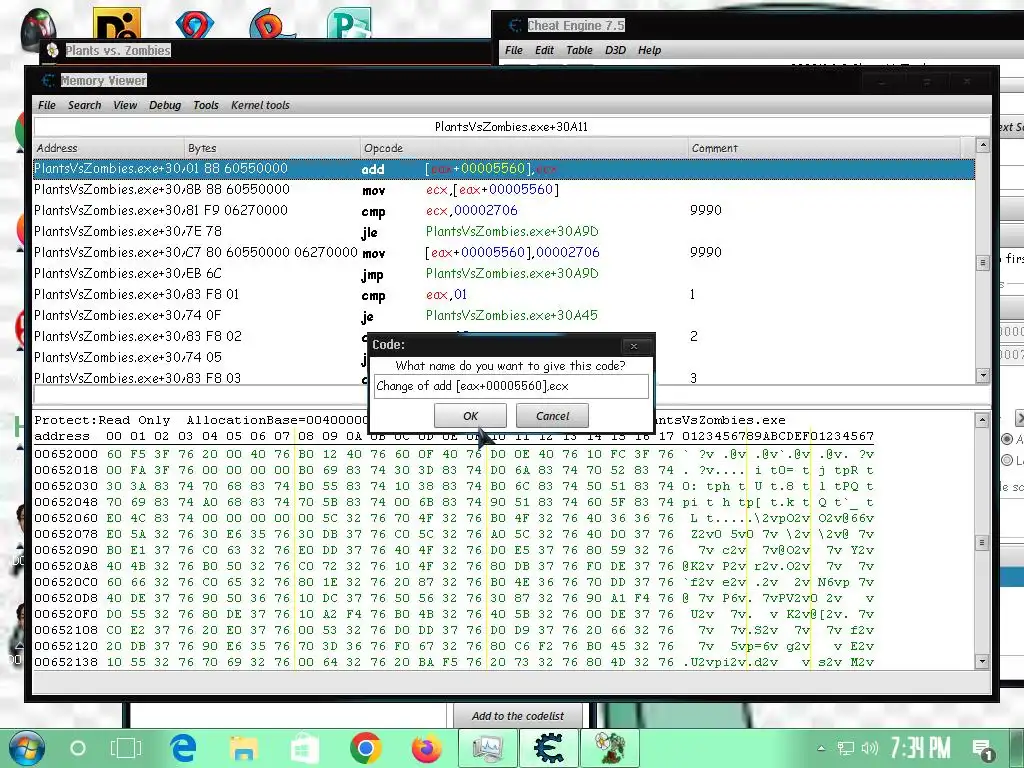Switch to Plants vs. Zombies taskbar icon
This screenshot has height=768, width=1024.
tap(610, 748)
